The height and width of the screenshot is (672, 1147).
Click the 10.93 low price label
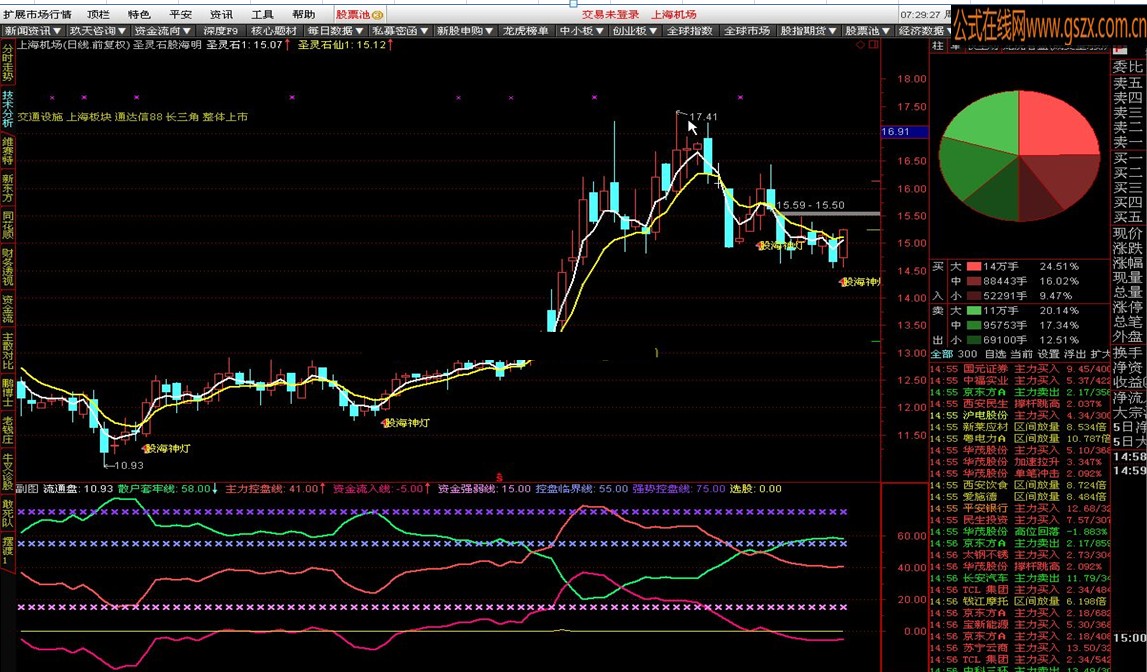coord(129,465)
